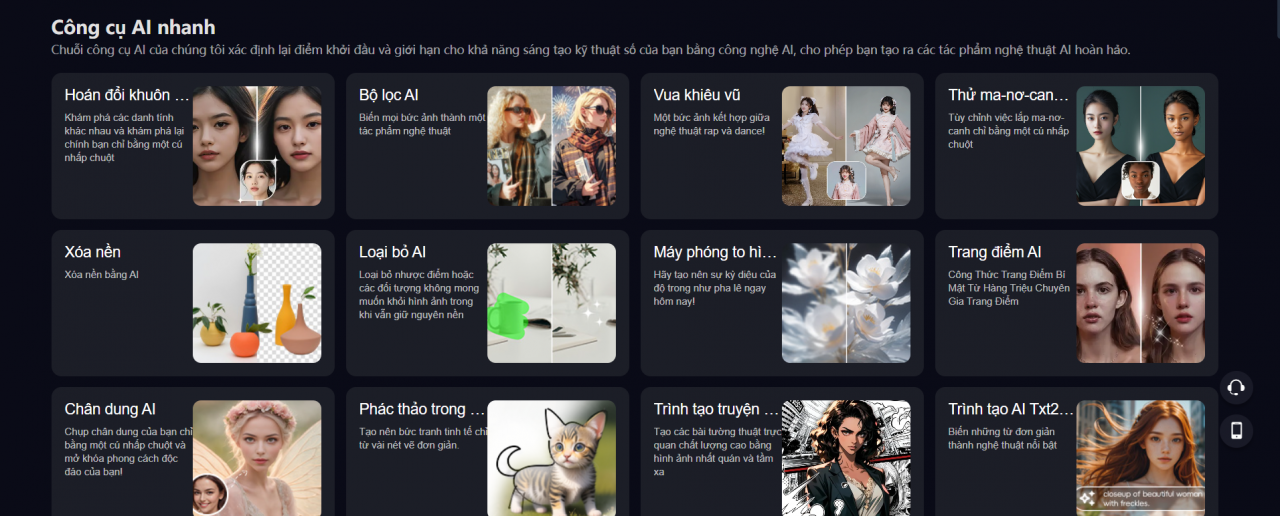
Task: Open the Loại bỏ AI green mug image
Action: pyautogui.click(x=551, y=303)
